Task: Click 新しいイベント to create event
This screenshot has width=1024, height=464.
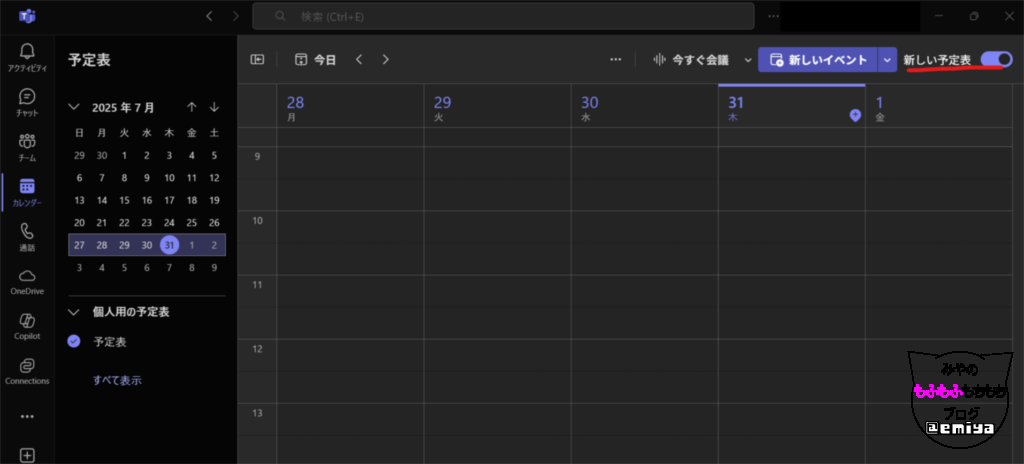Action: click(x=817, y=60)
